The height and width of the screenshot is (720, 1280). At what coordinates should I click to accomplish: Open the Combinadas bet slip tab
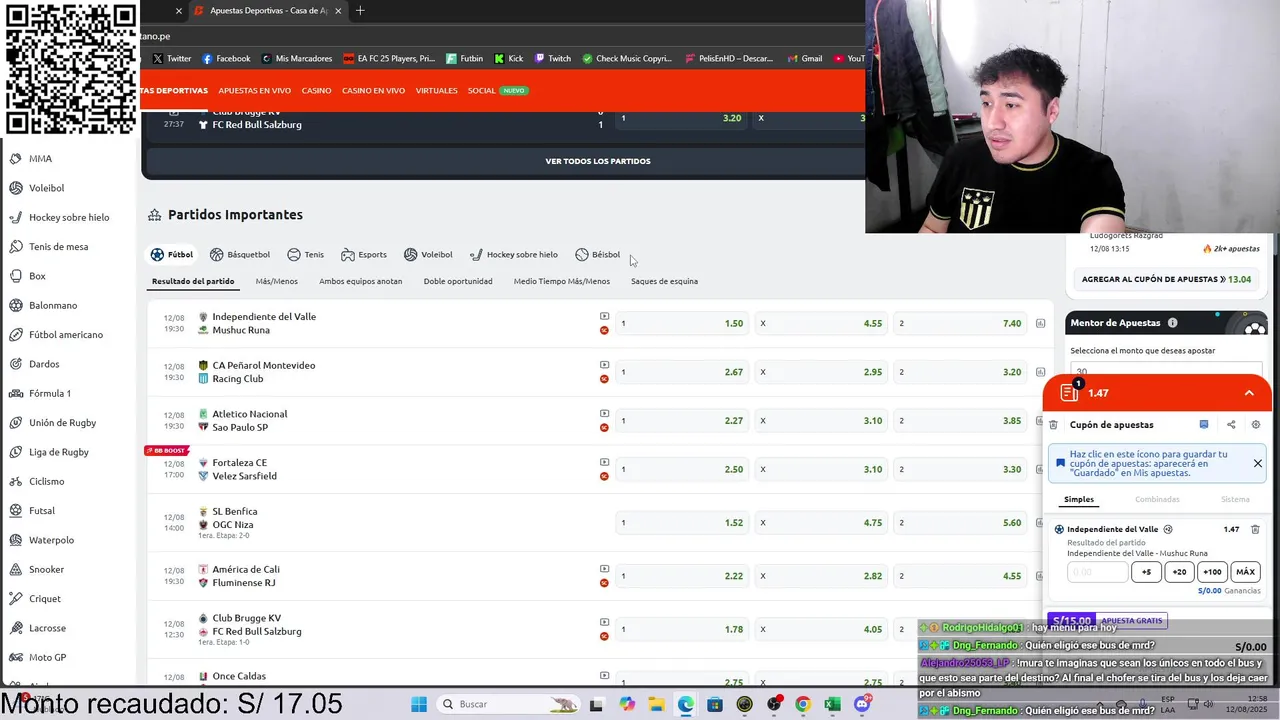(1157, 499)
